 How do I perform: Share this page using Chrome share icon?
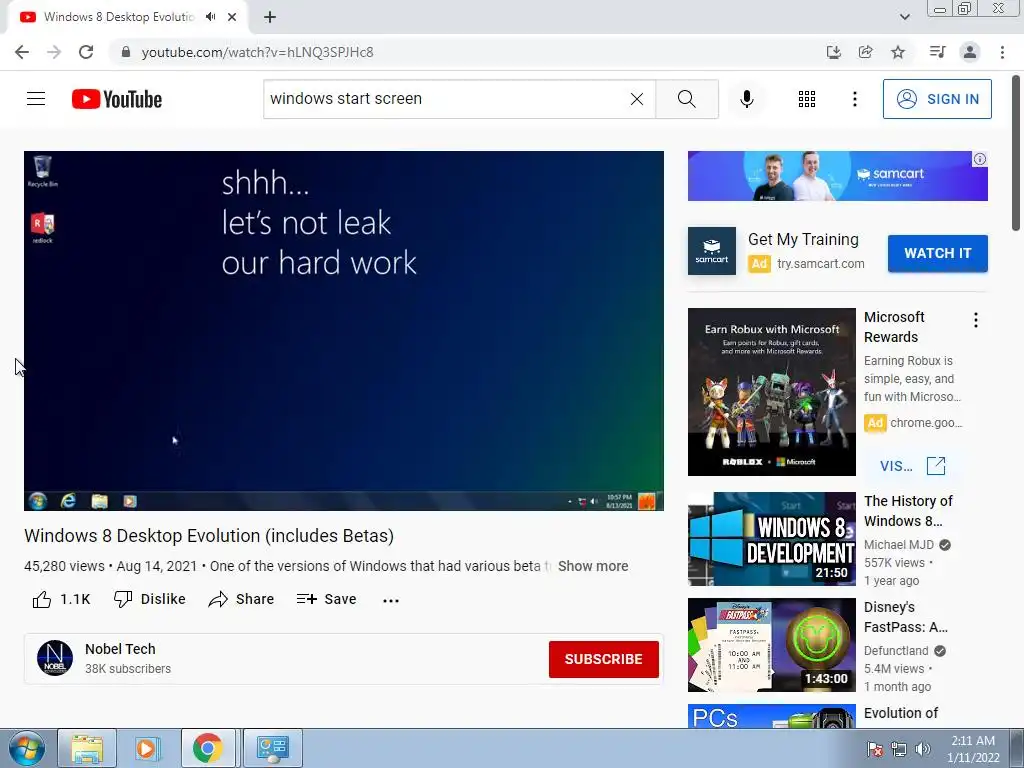865,52
